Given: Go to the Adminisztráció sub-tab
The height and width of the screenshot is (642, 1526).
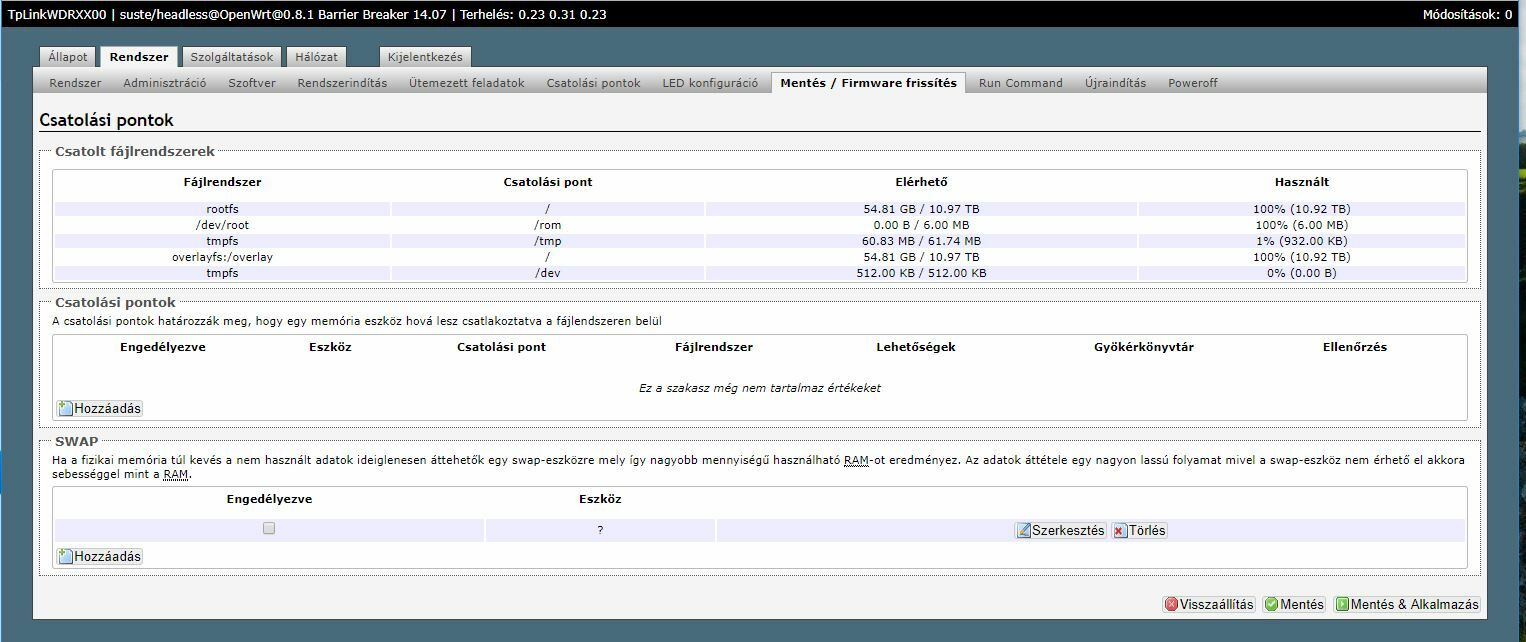Looking at the screenshot, I should click(x=165, y=83).
